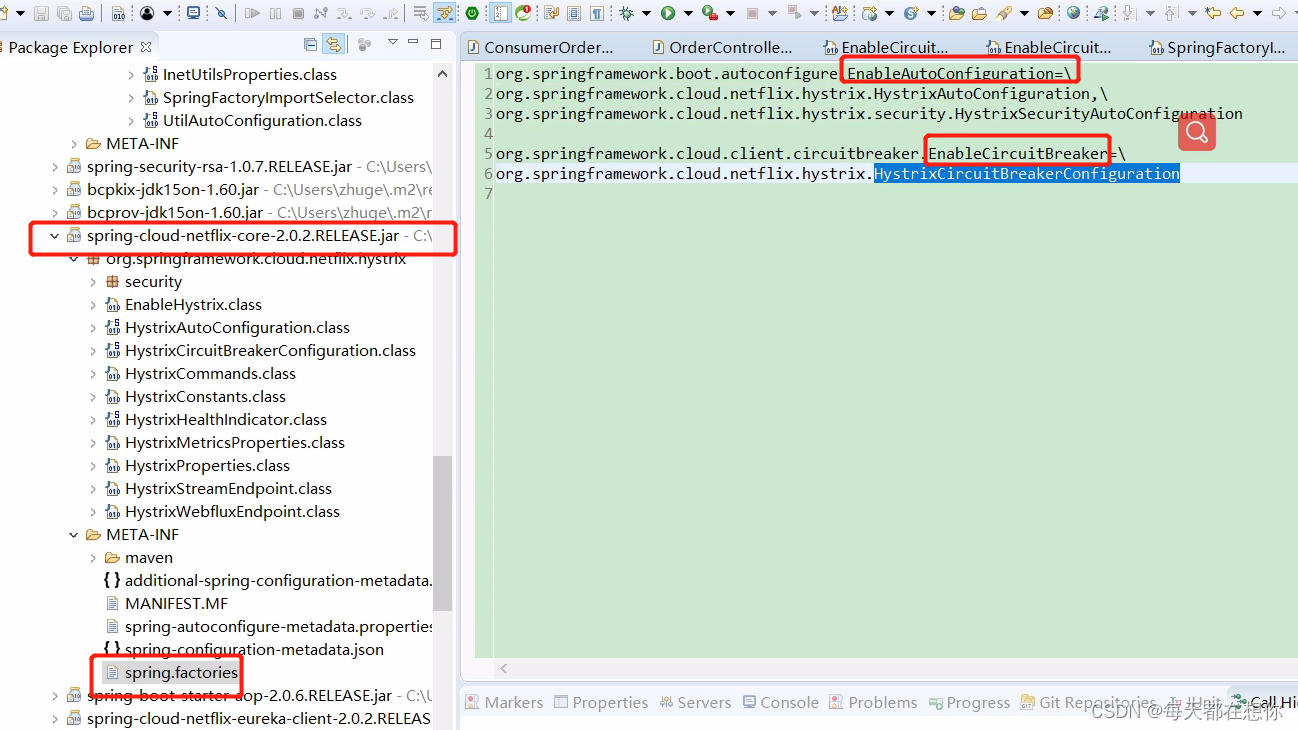Expand the maven folder under META-INF
Screen dimensions: 1298x730
(x=92, y=558)
